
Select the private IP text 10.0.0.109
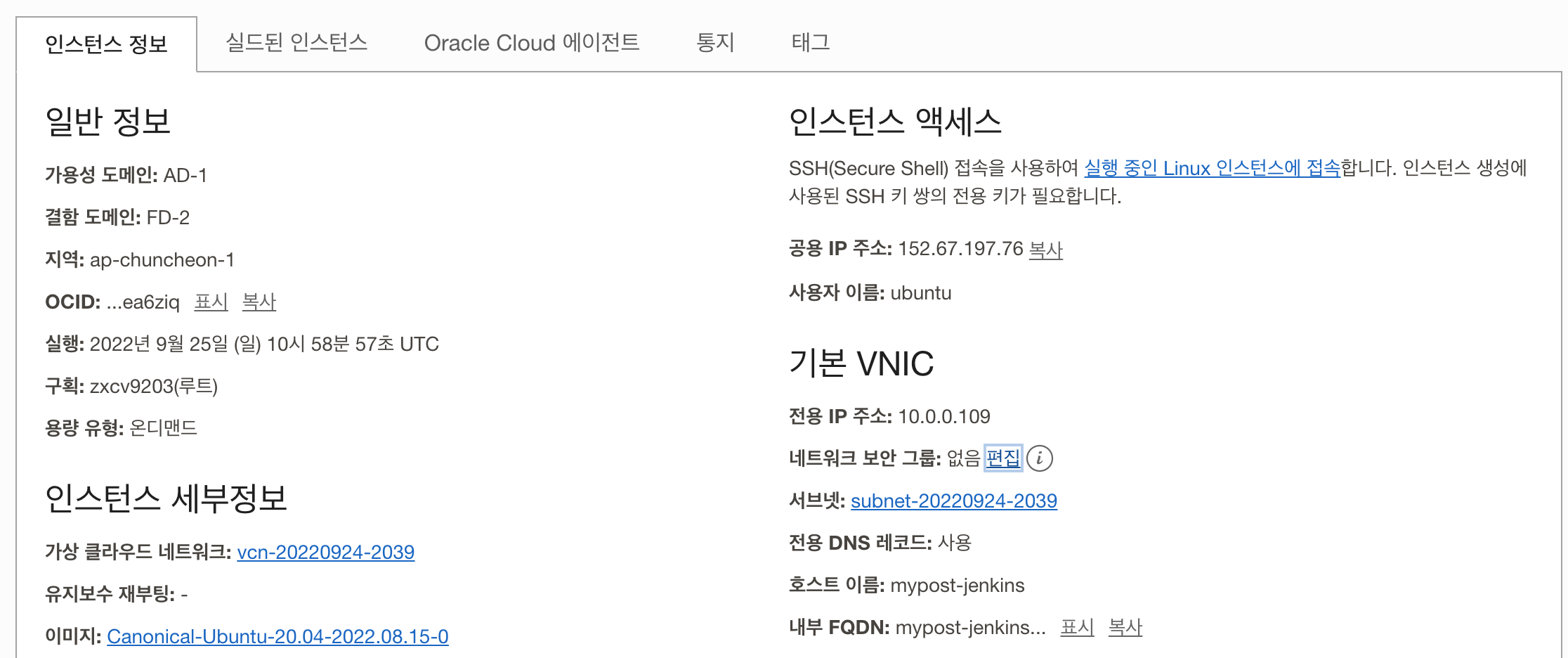pyautogui.click(x=944, y=417)
